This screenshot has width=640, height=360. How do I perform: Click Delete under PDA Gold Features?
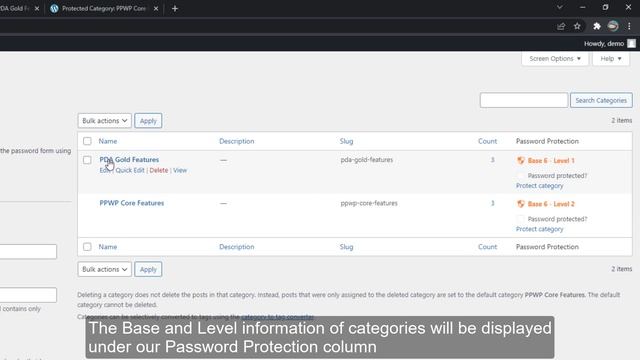pyautogui.click(x=159, y=170)
